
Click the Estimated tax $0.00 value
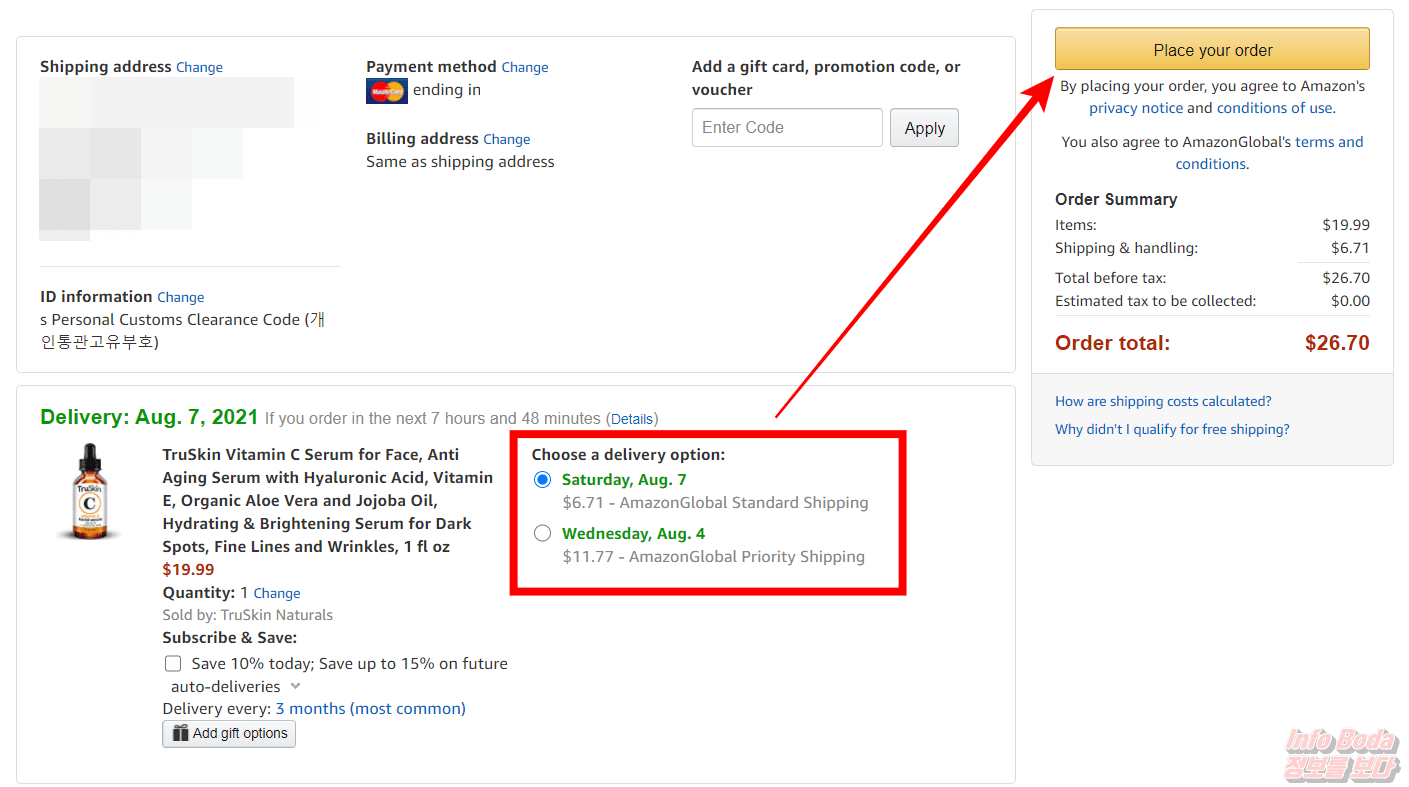[1350, 301]
